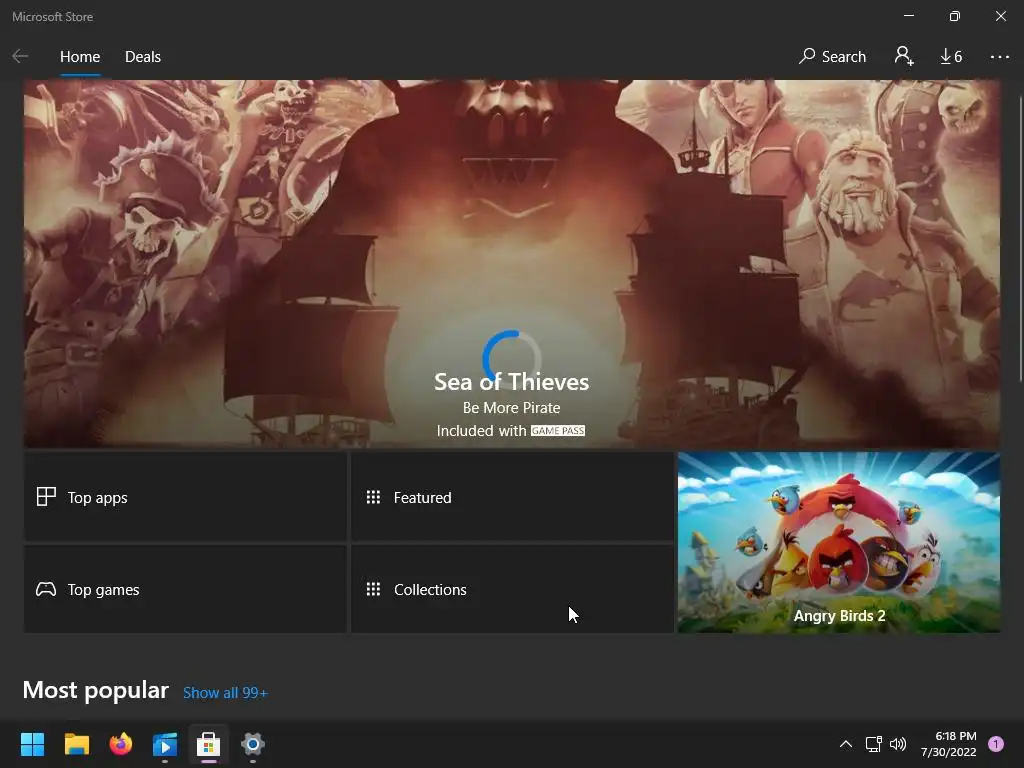Open Search in the Store
The width and height of the screenshot is (1024, 768).
pyautogui.click(x=832, y=57)
